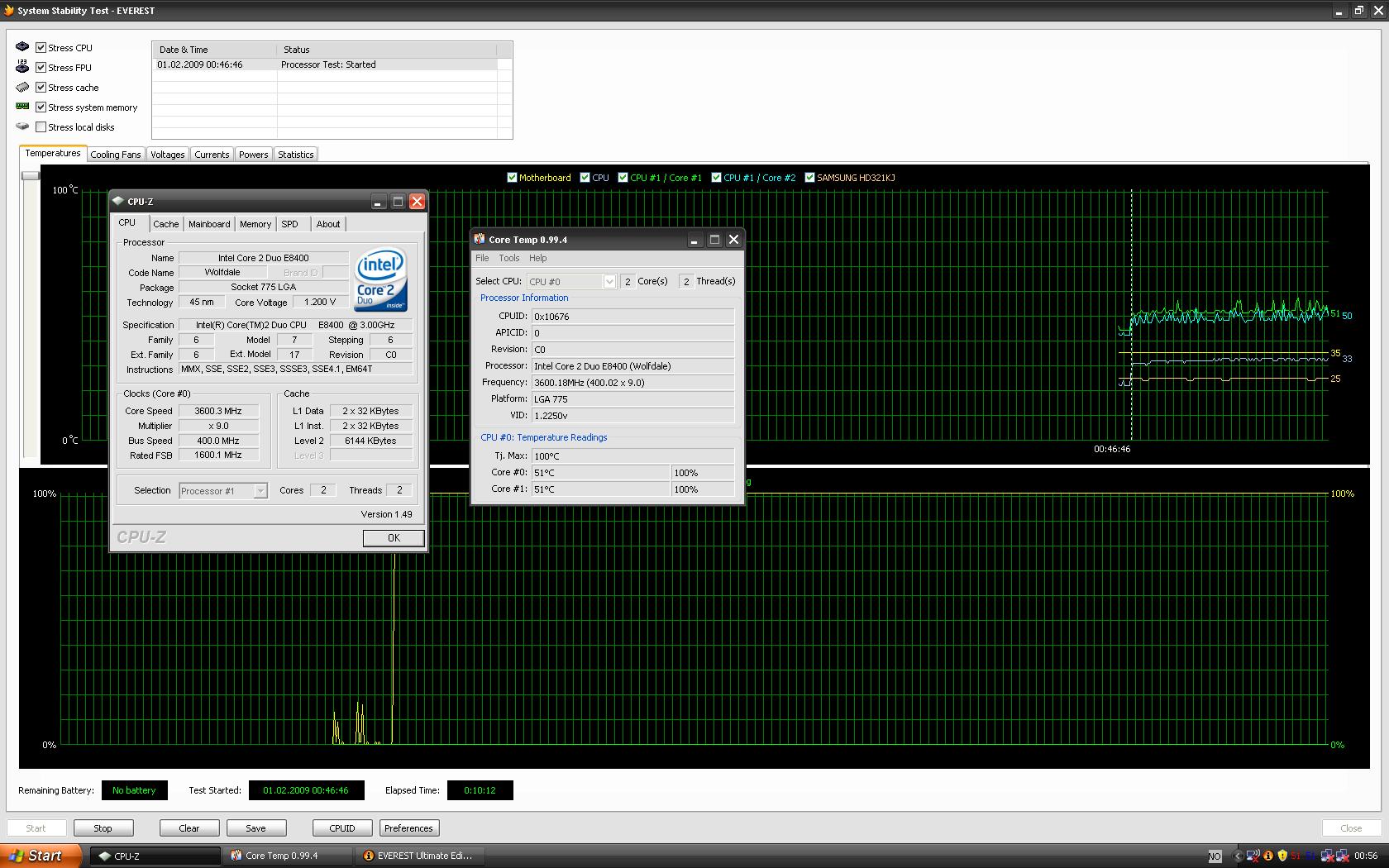Open the Select CPU dropdown in Core Temp
The width and height of the screenshot is (1389, 868).
(609, 281)
